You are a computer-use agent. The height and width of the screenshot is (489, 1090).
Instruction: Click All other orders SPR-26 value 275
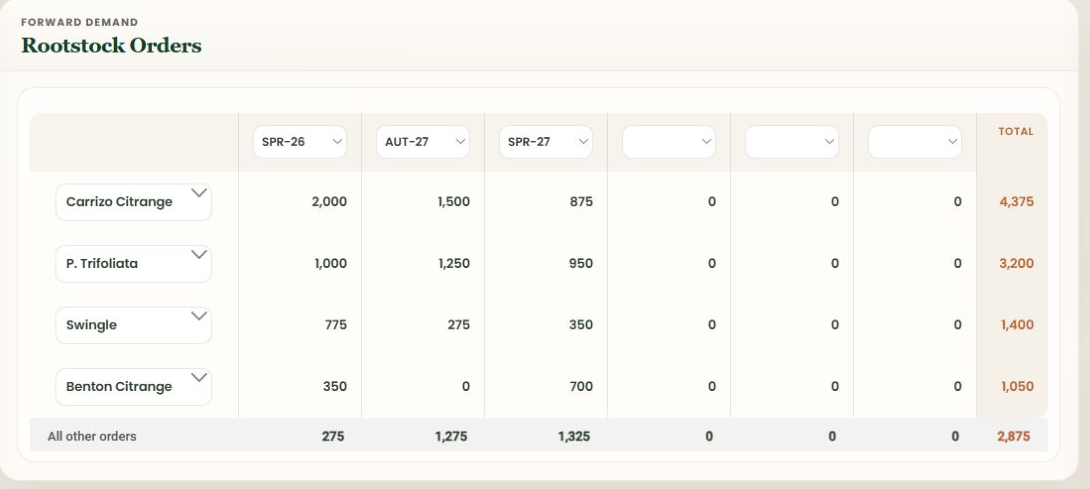pos(333,437)
